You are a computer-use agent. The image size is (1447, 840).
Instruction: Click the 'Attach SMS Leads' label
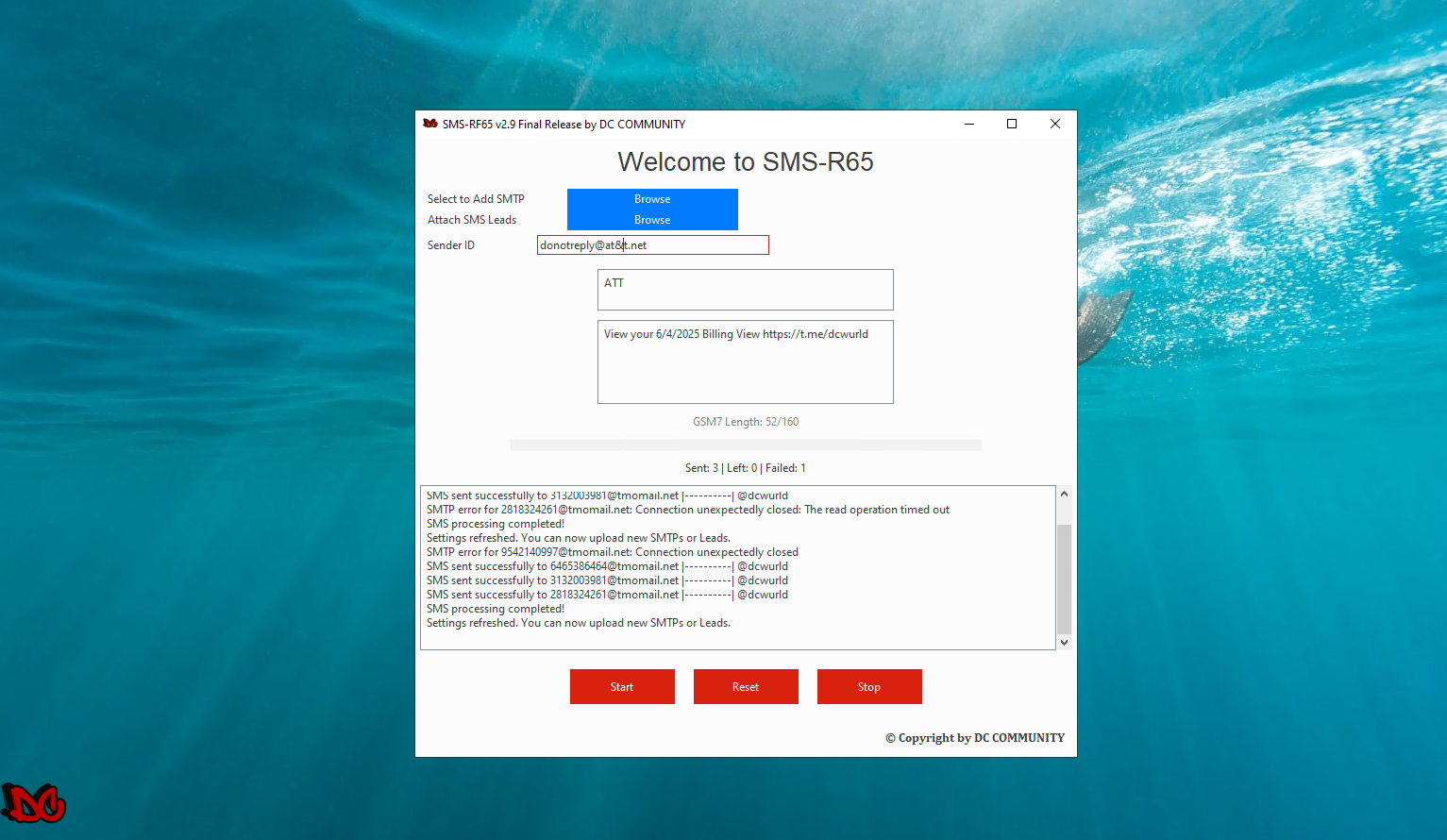click(x=472, y=220)
